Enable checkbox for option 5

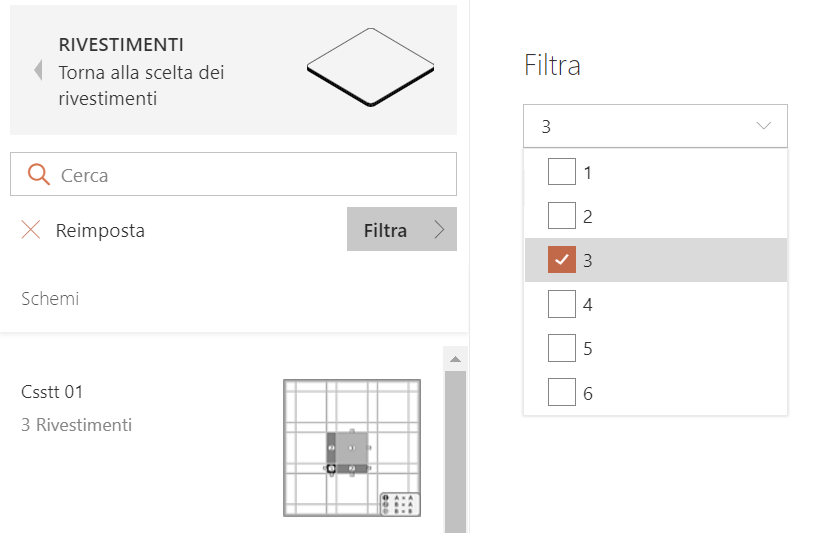tap(562, 348)
